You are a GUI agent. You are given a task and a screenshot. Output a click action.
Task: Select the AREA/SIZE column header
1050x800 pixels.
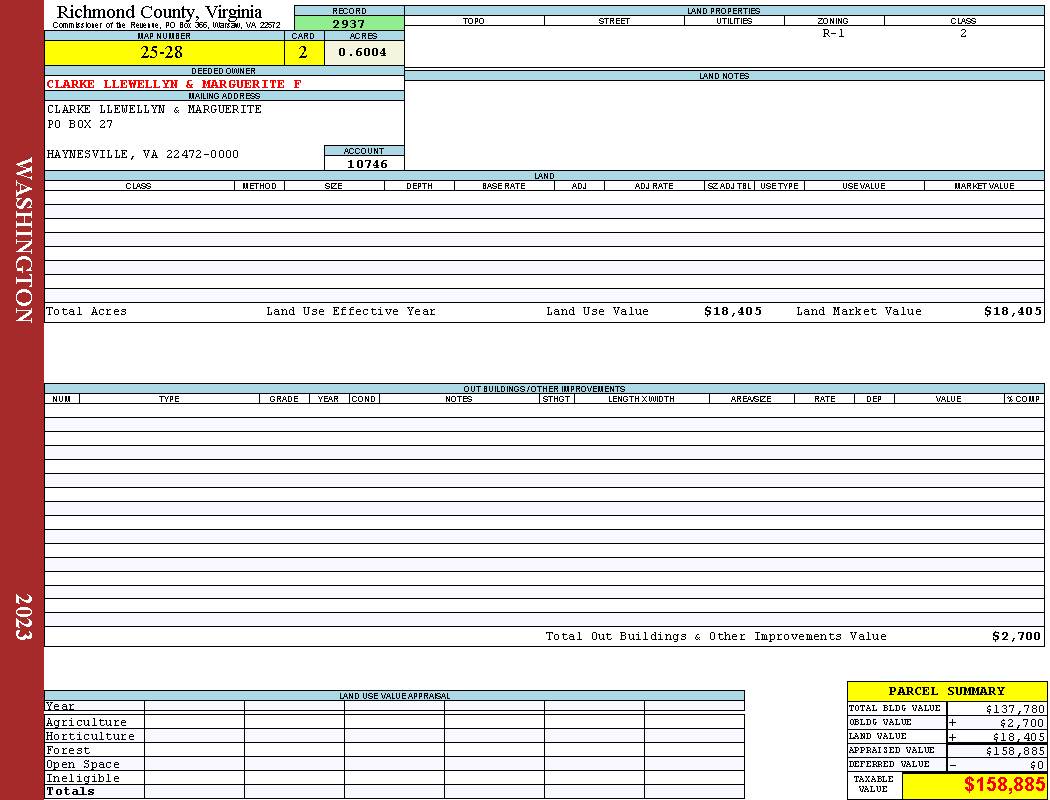click(x=751, y=398)
